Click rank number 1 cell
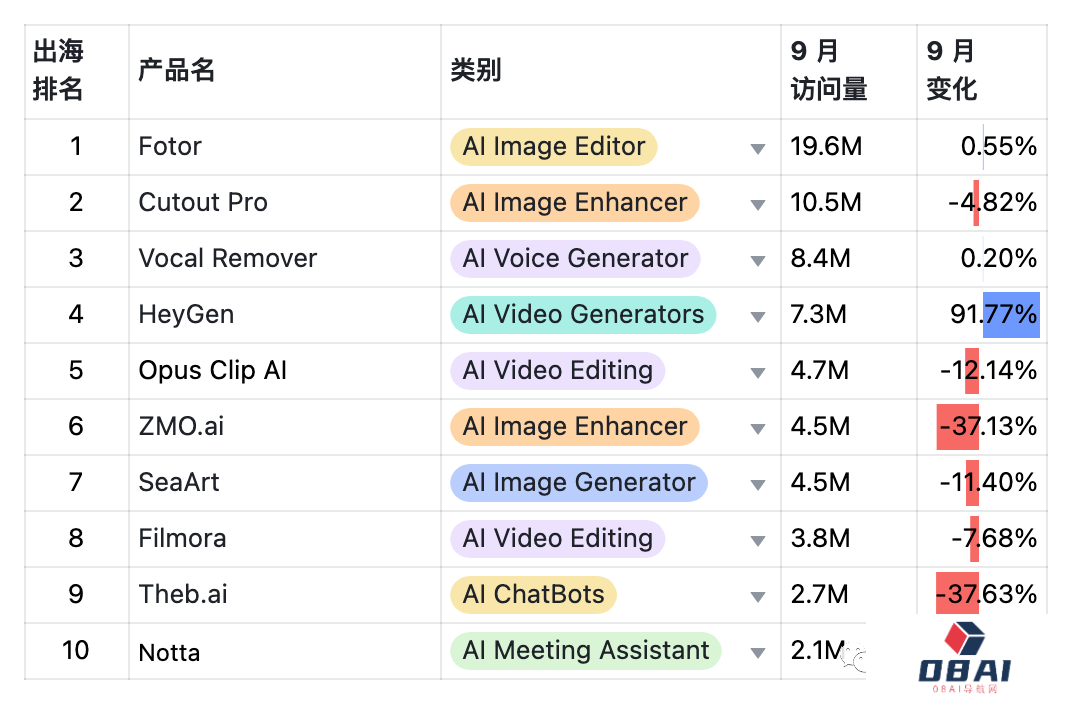 77,147
